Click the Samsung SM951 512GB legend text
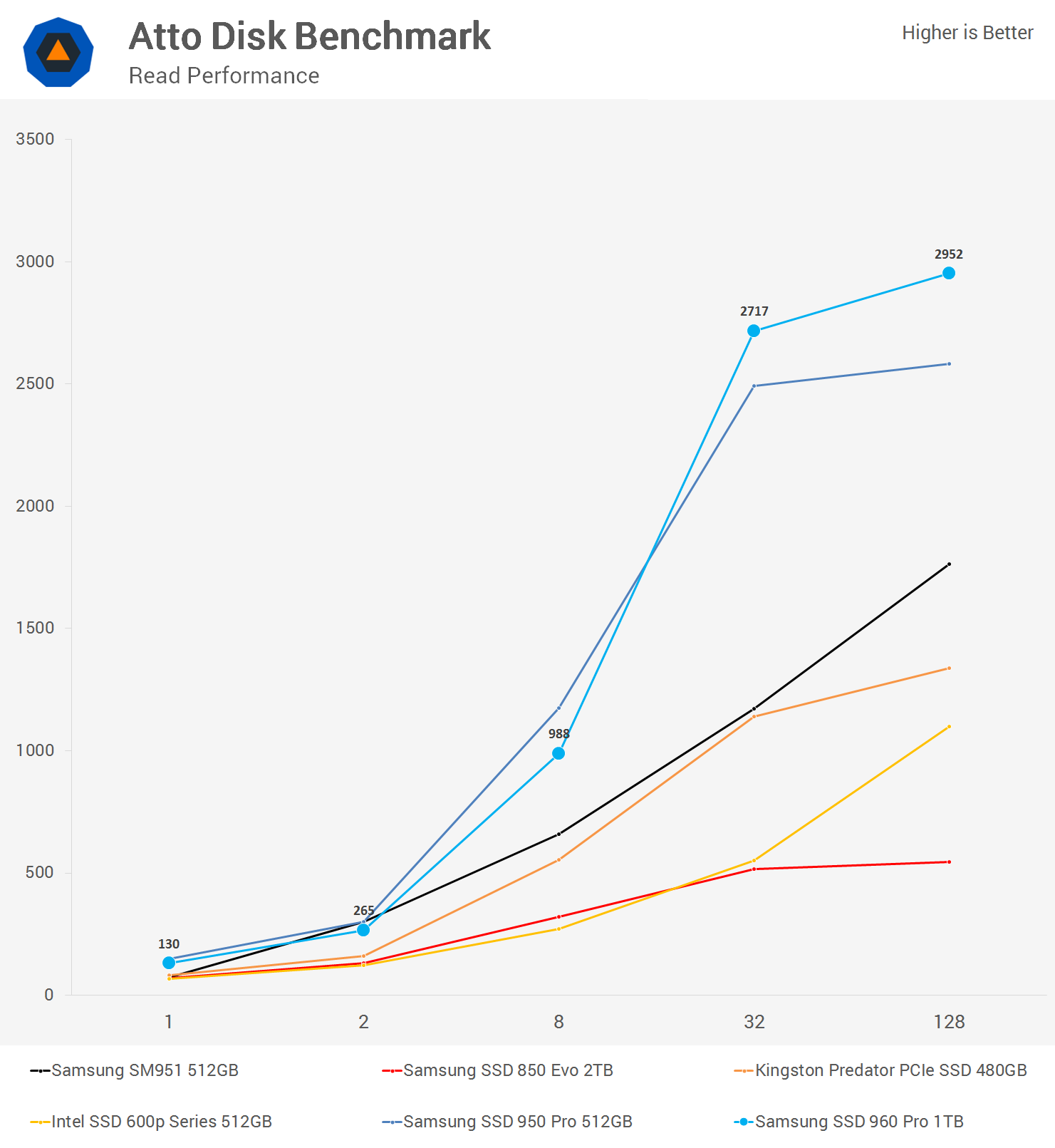Screen dimensions: 1055x1148 coord(145,1070)
